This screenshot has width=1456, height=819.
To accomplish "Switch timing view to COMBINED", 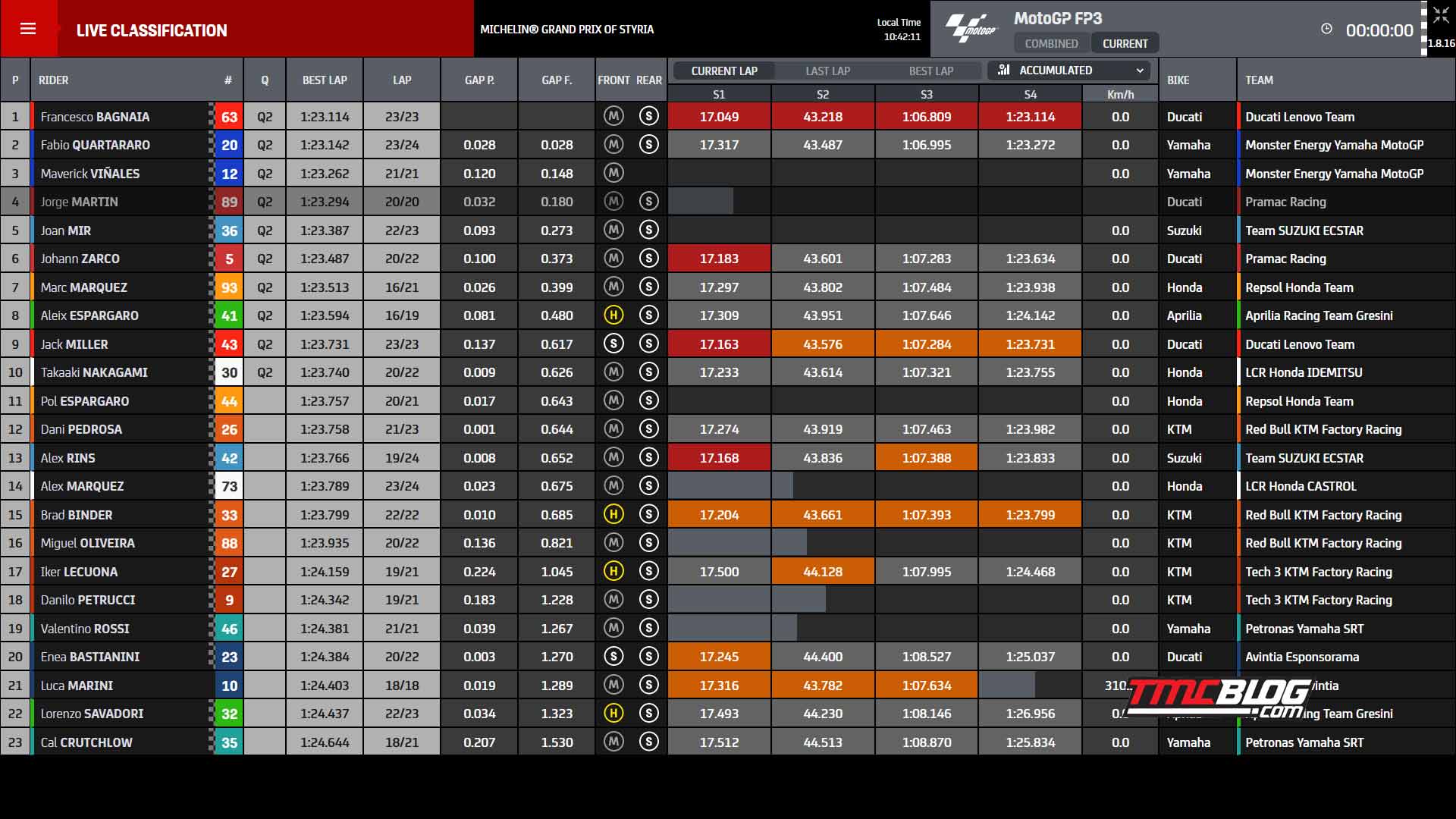I will pos(1051,43).
